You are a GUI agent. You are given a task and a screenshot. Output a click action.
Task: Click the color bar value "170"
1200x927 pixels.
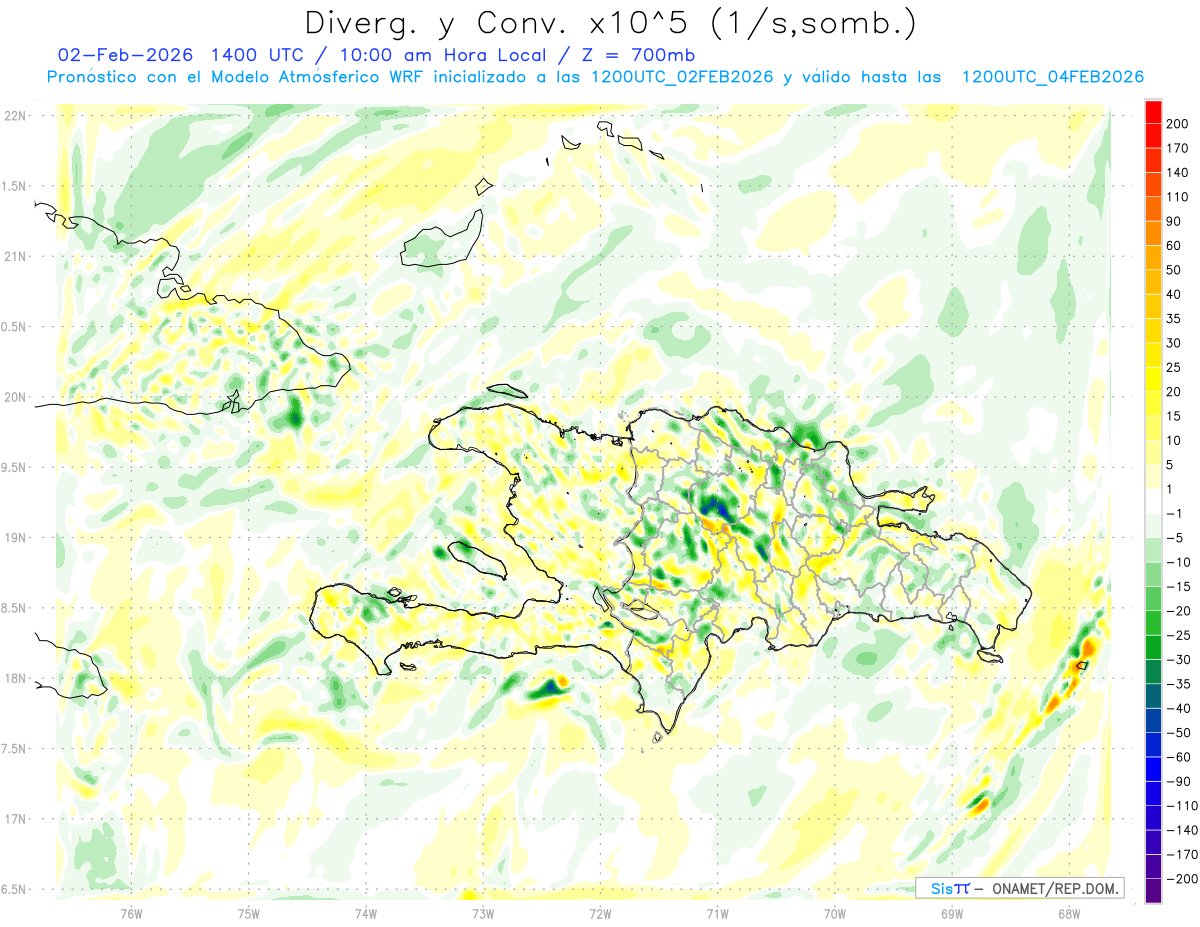[1177, 148]
